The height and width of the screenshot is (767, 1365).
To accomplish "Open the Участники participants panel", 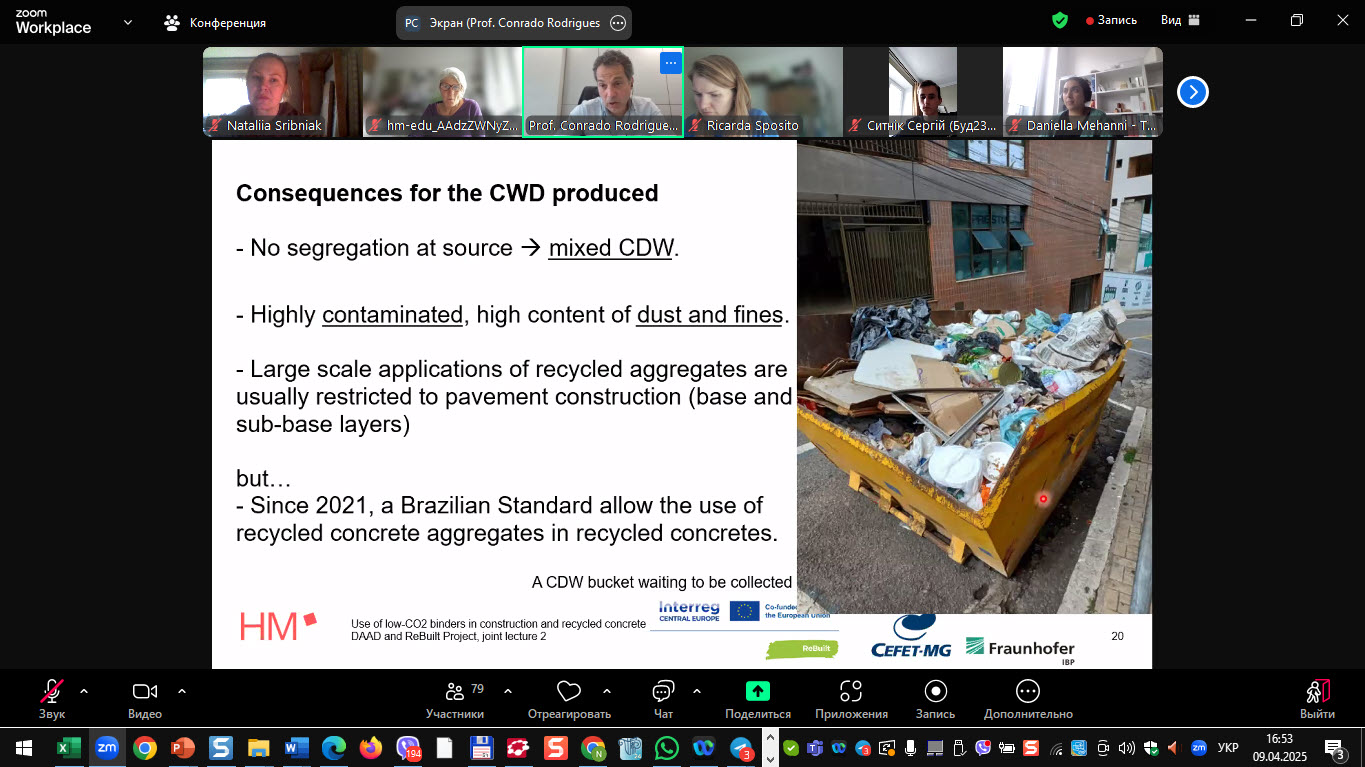I will point(455,697).
